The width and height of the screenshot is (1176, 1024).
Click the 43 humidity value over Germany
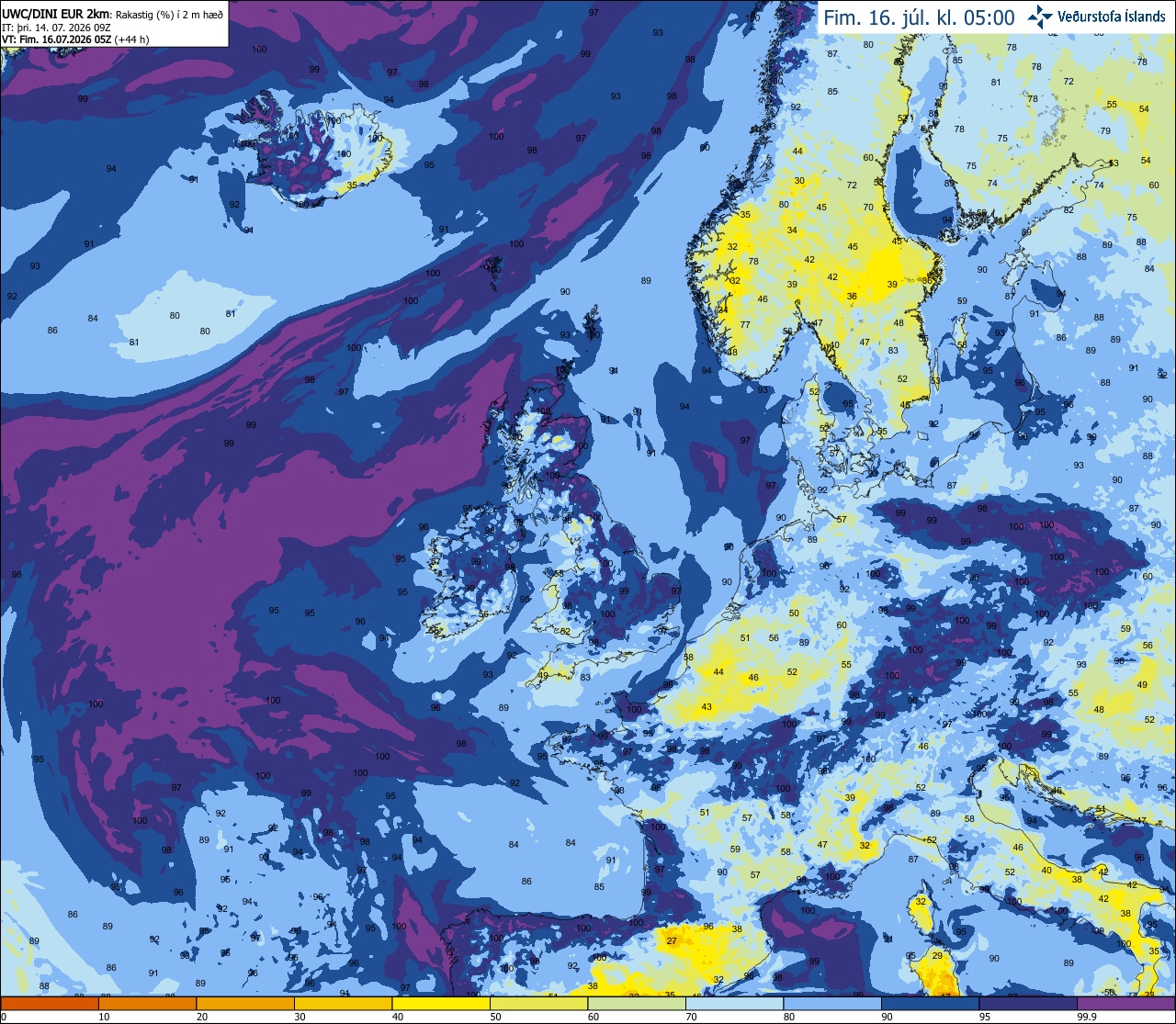click(707, 707)
